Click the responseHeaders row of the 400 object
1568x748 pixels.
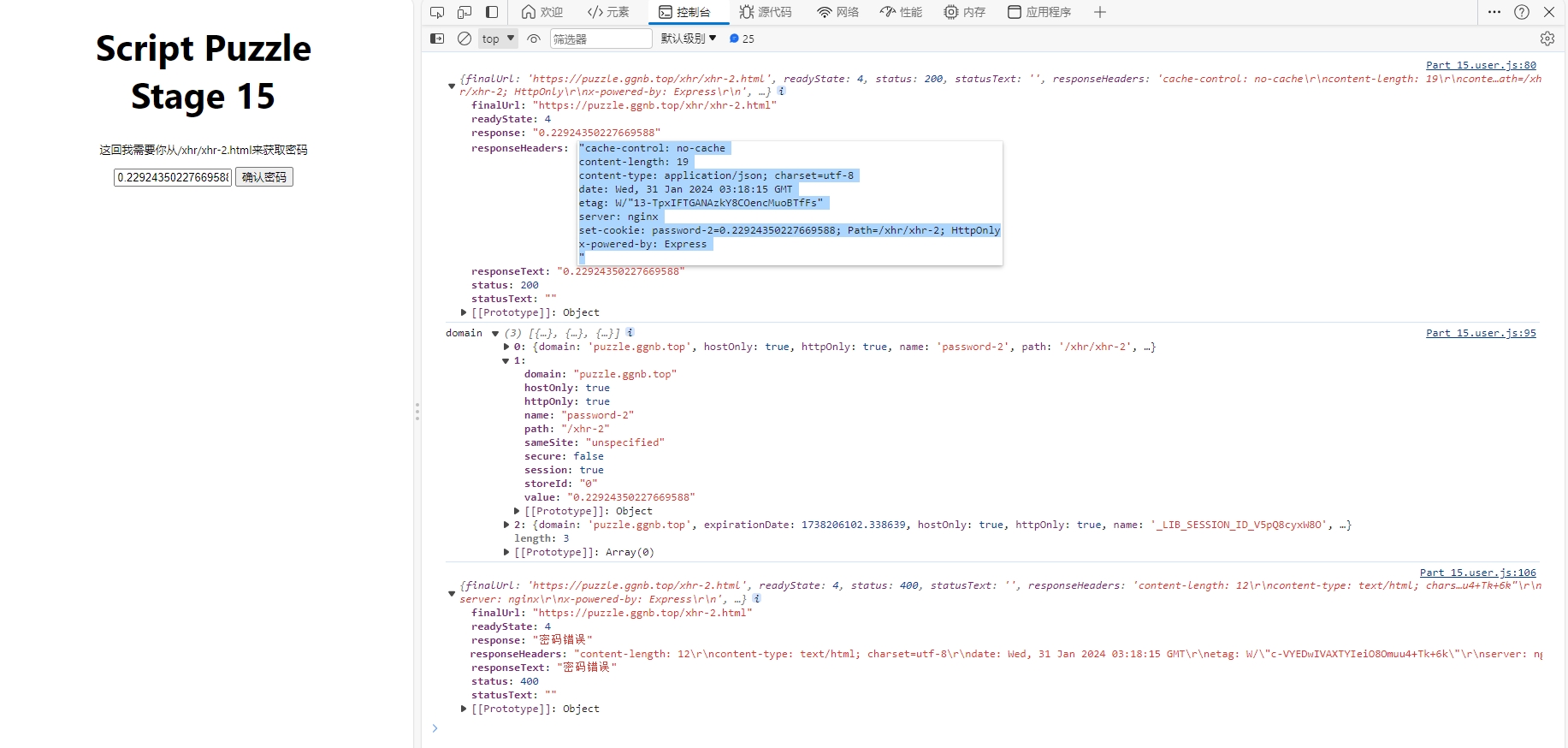tap(1006, 654)
